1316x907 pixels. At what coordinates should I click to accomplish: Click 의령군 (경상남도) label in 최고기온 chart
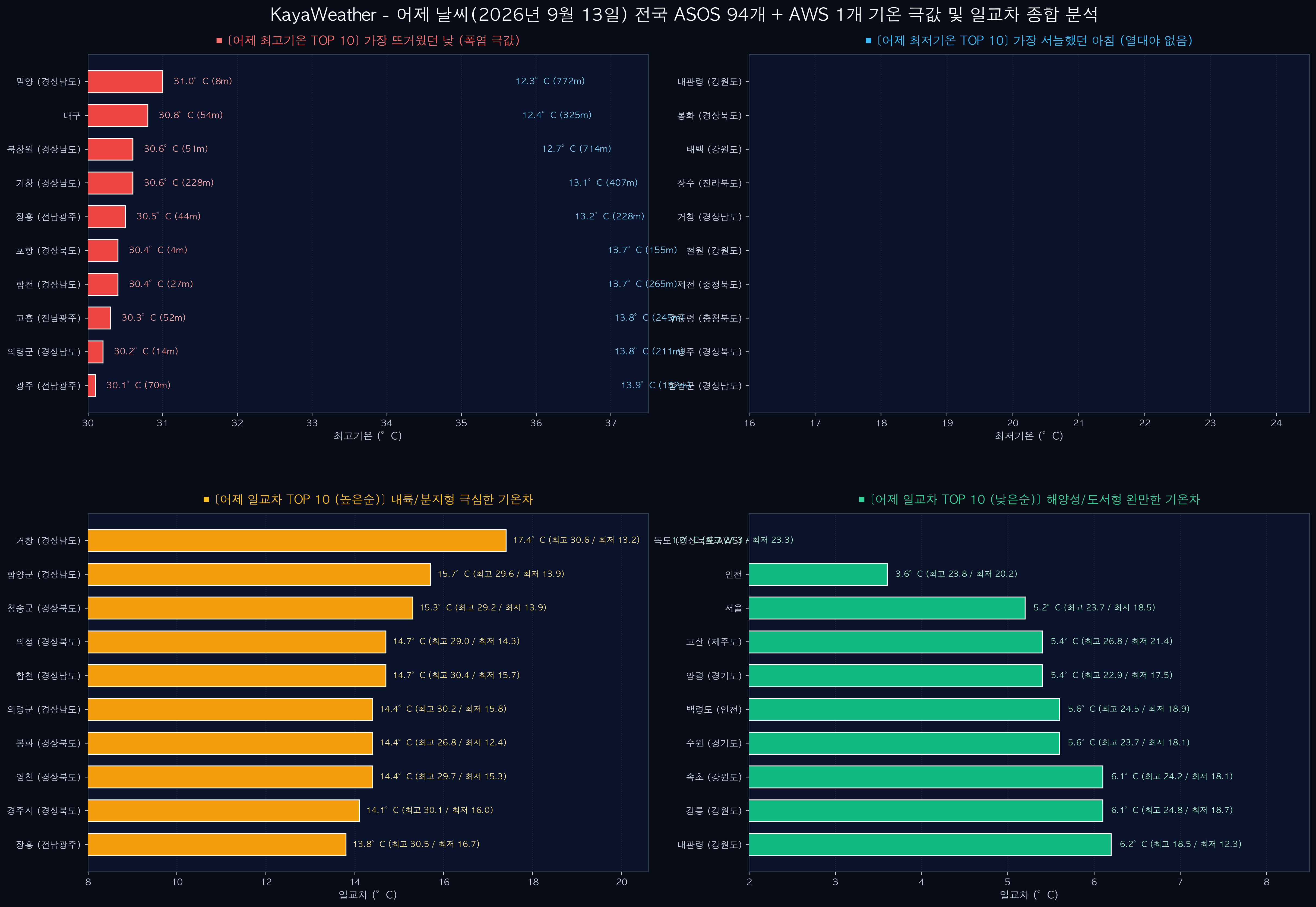(44, 352)
